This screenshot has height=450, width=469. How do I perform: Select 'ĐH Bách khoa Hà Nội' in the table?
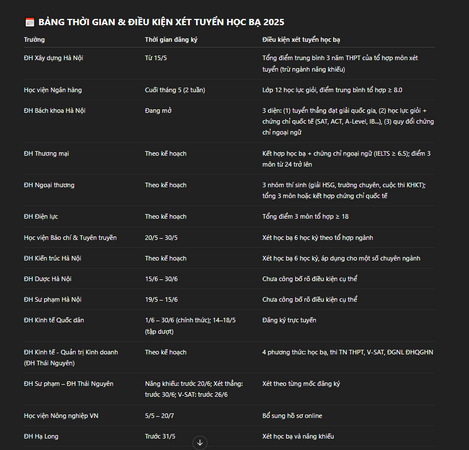click(x=54, y=111)
